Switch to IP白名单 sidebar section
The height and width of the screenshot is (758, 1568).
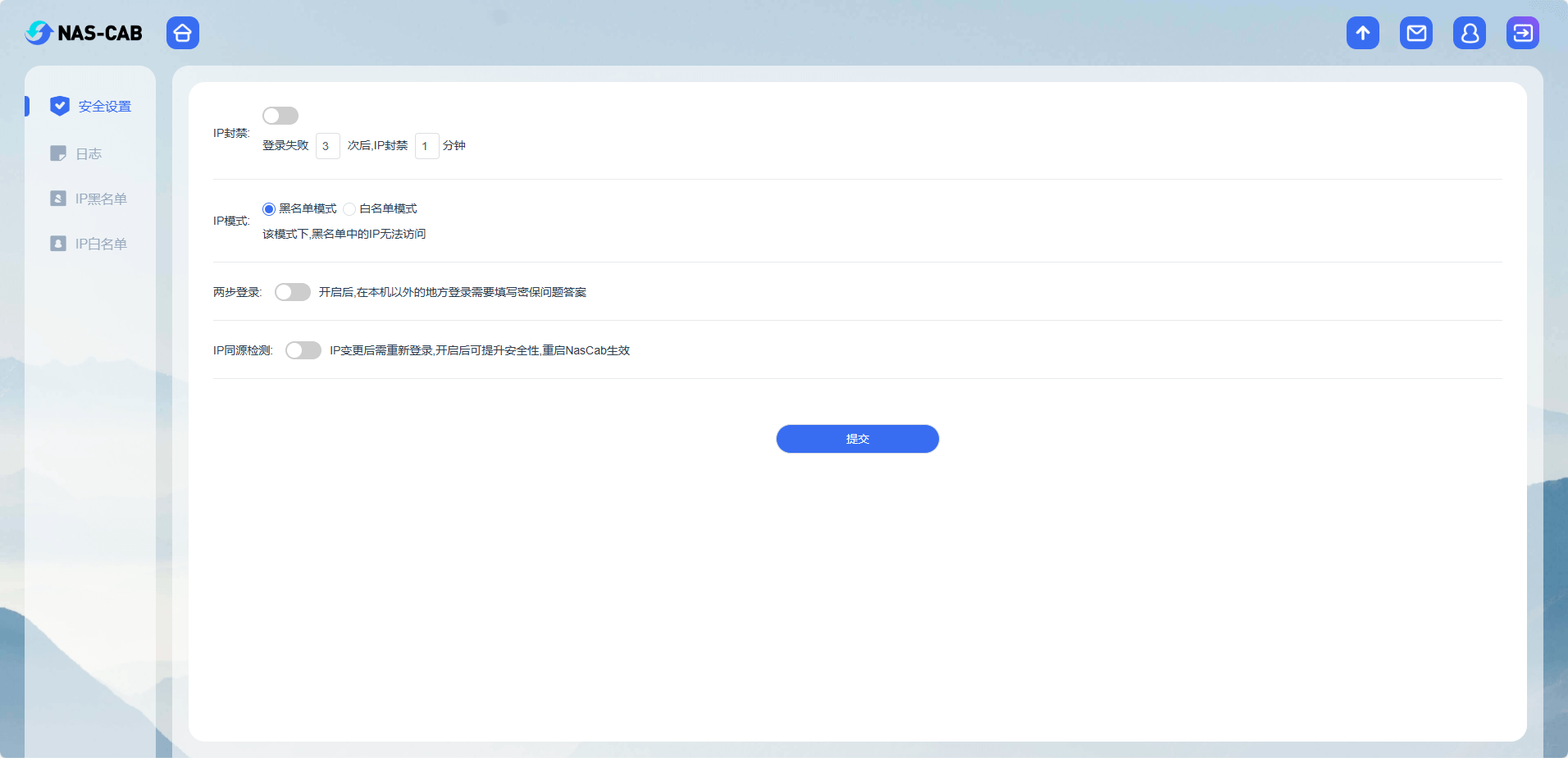(101, 244)
